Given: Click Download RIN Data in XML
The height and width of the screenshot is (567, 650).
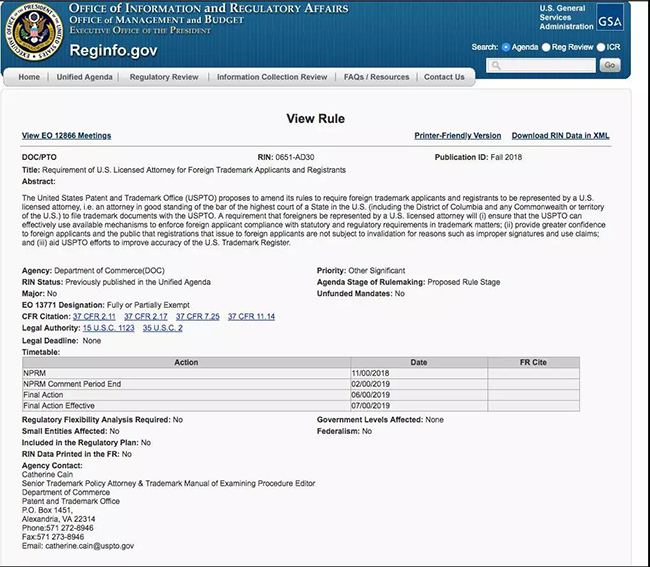Looking at the screenshot, I should [x=560, y=136].
